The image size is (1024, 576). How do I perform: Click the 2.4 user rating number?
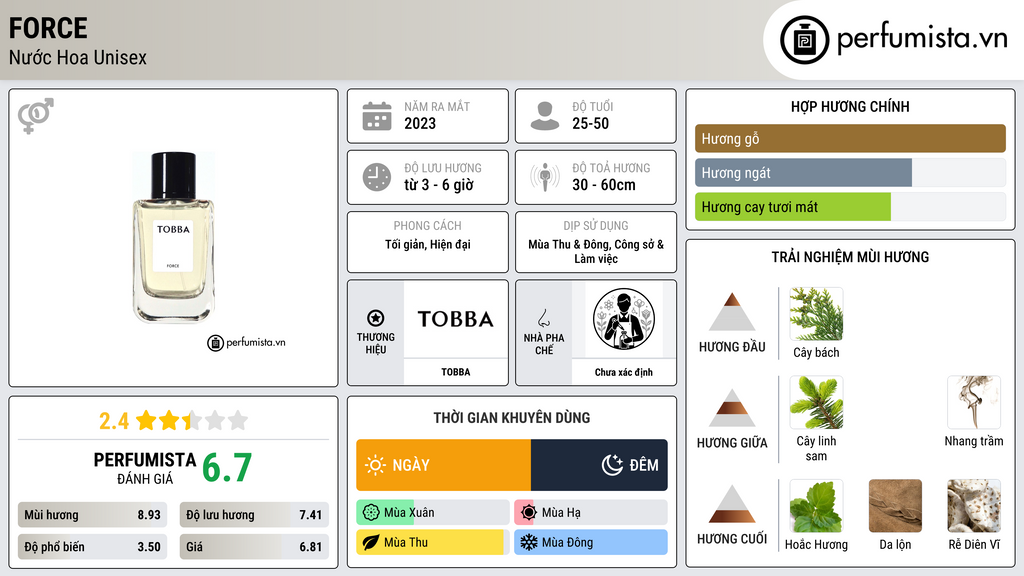point(114,421)
